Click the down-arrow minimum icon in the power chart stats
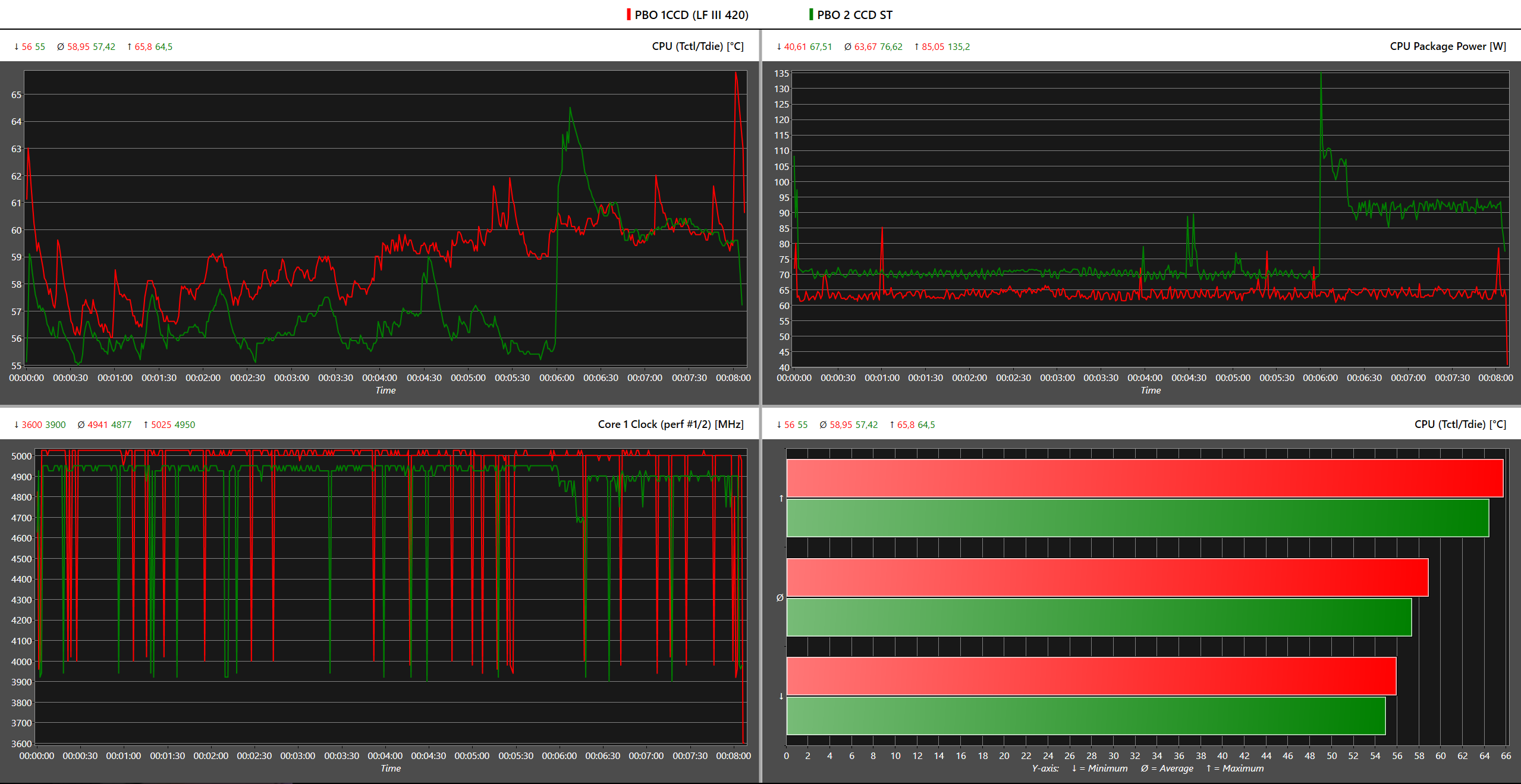The height and width of the screenshot is (784, 1521). pyautogui.click(x=778, y=47)
